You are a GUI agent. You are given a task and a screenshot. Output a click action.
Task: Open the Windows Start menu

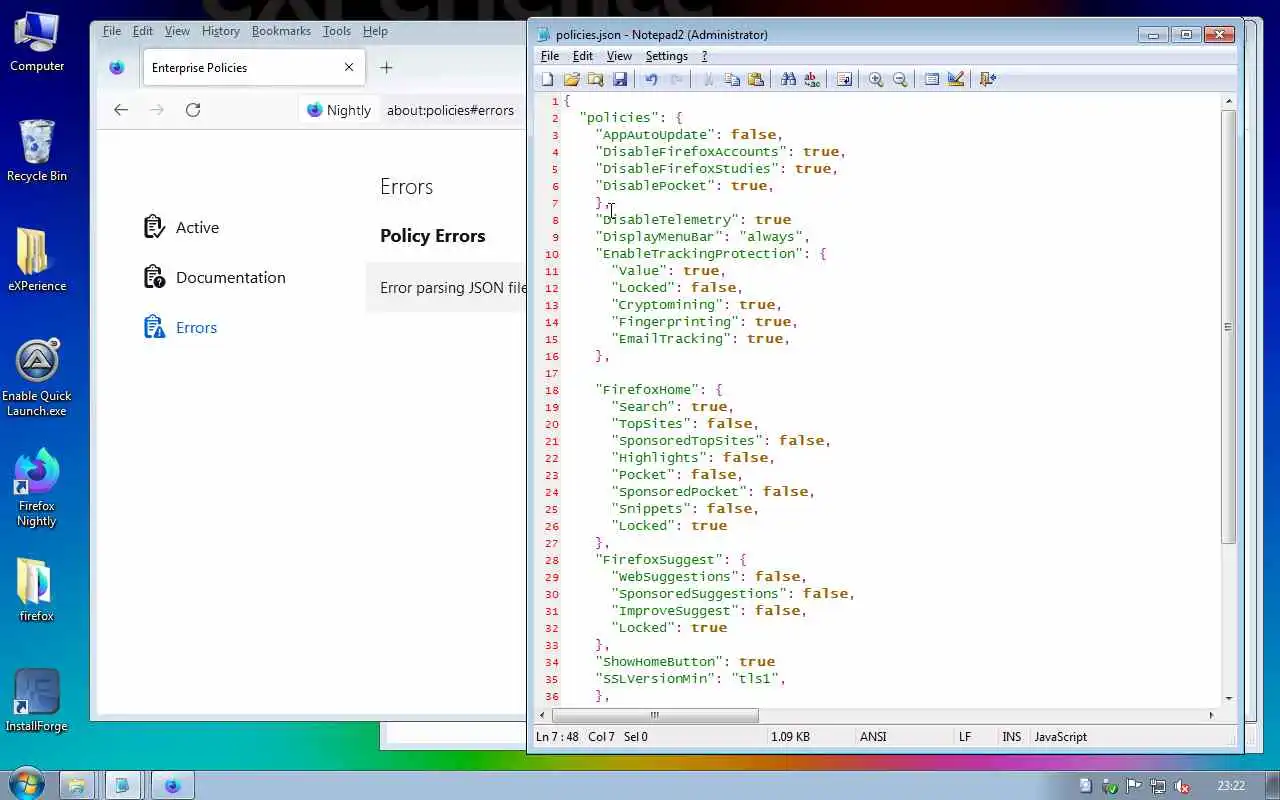click(26, 784)
